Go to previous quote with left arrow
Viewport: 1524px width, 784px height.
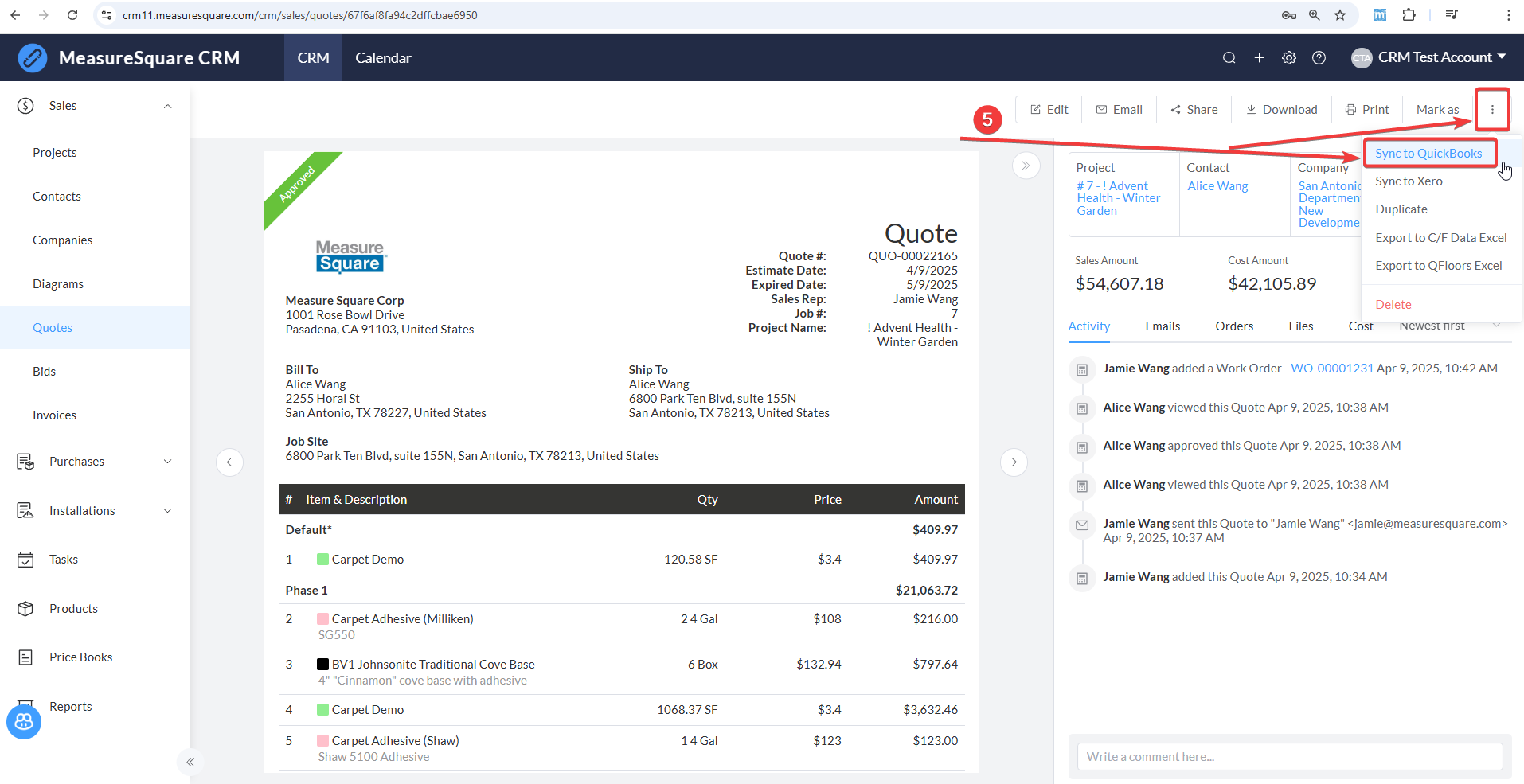point(229,462)
